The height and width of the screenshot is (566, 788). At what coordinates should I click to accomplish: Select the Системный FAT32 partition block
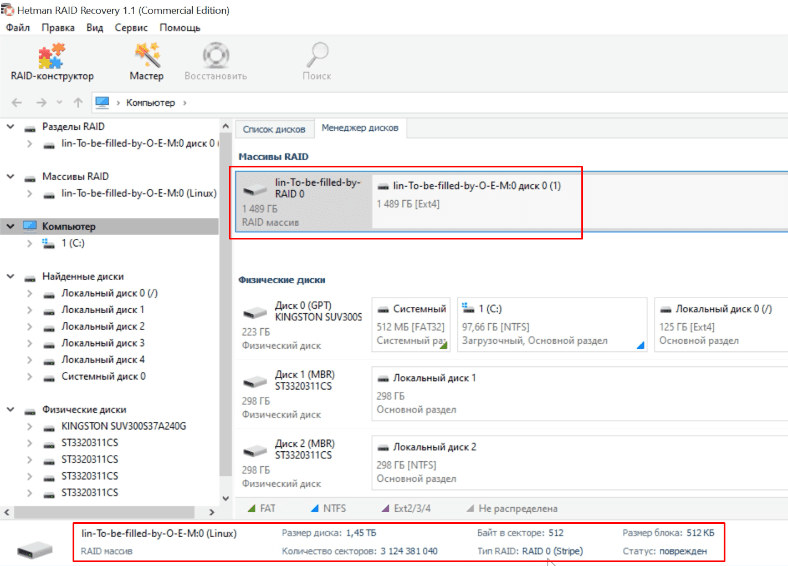(x=411, y=324)
